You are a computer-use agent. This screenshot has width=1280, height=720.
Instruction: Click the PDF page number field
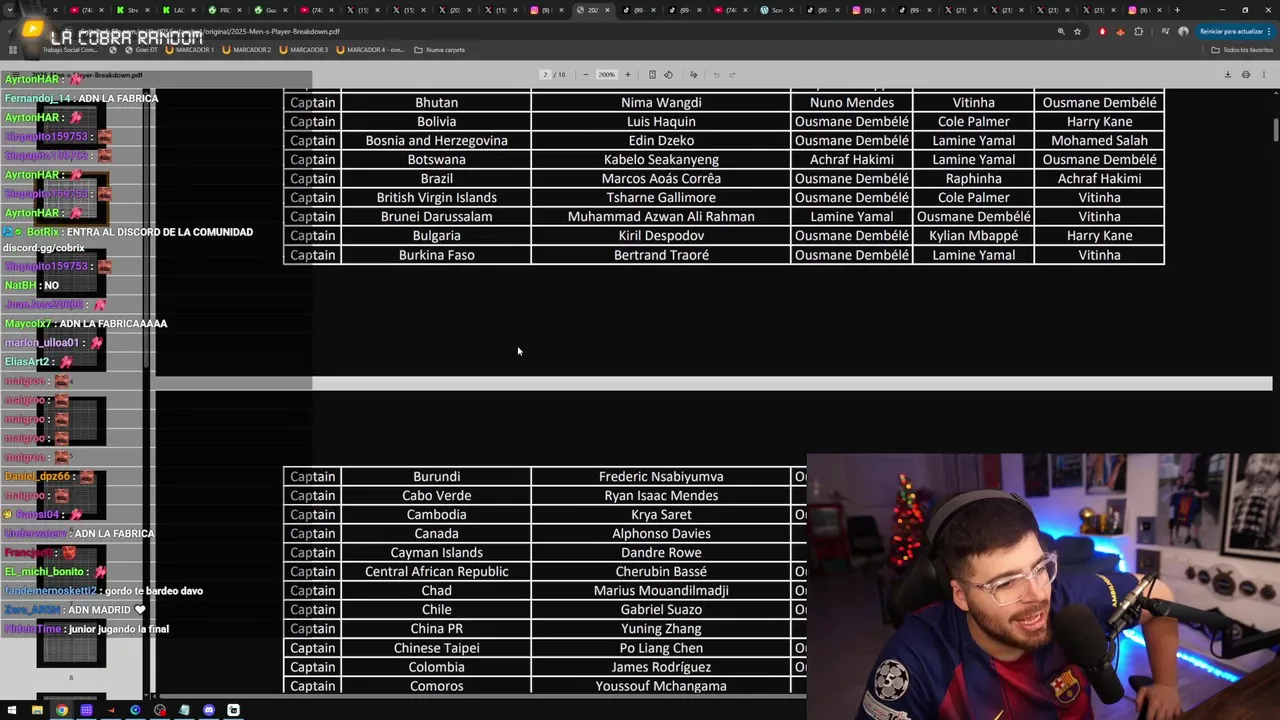click(x=546, y=75)
